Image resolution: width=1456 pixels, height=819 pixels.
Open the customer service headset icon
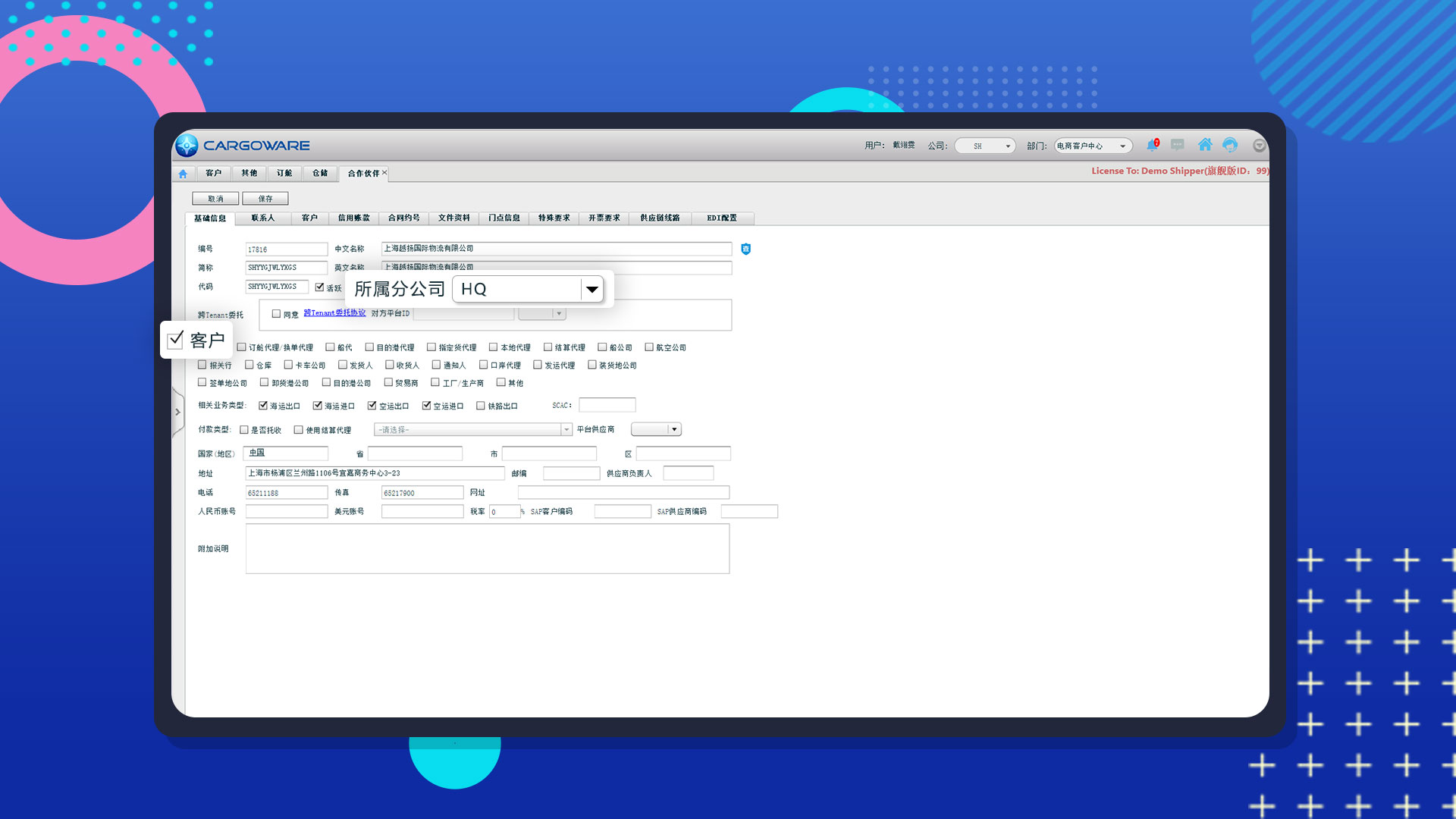1230,145
